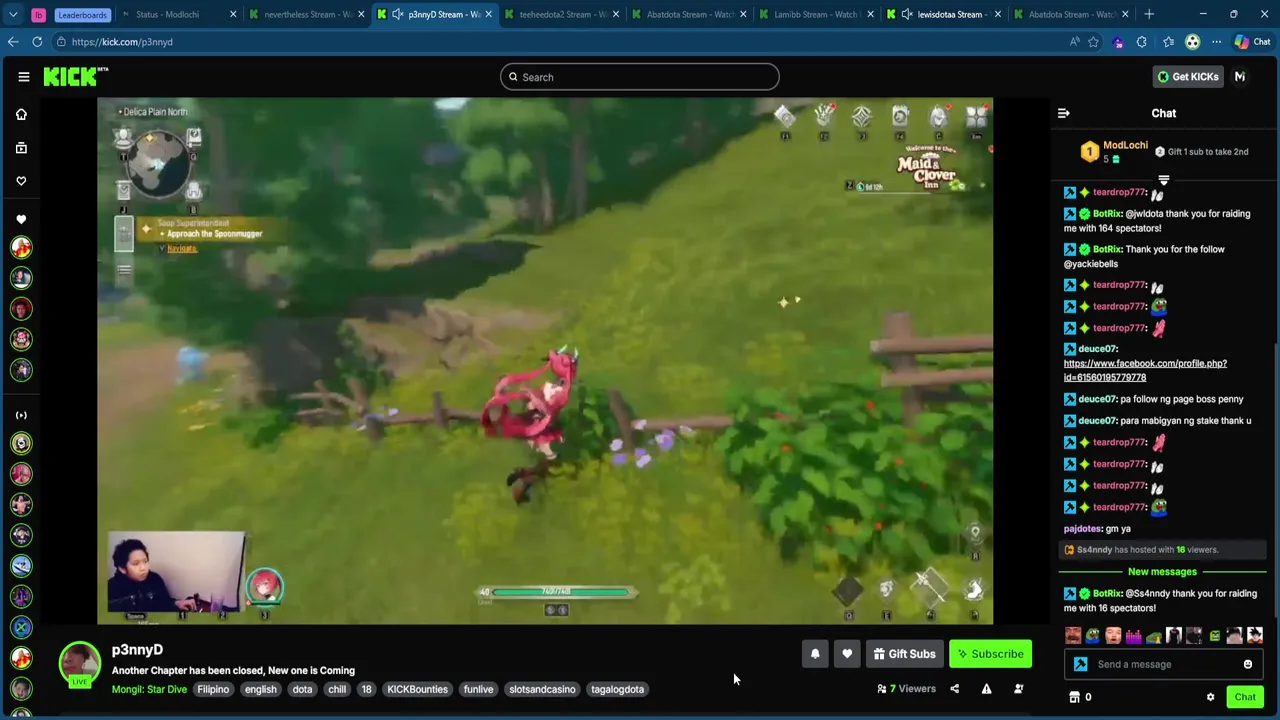Switch to teeheedota2 Stream tab
The height and width of the screenshot is (720, 1280).
point(562,14)
